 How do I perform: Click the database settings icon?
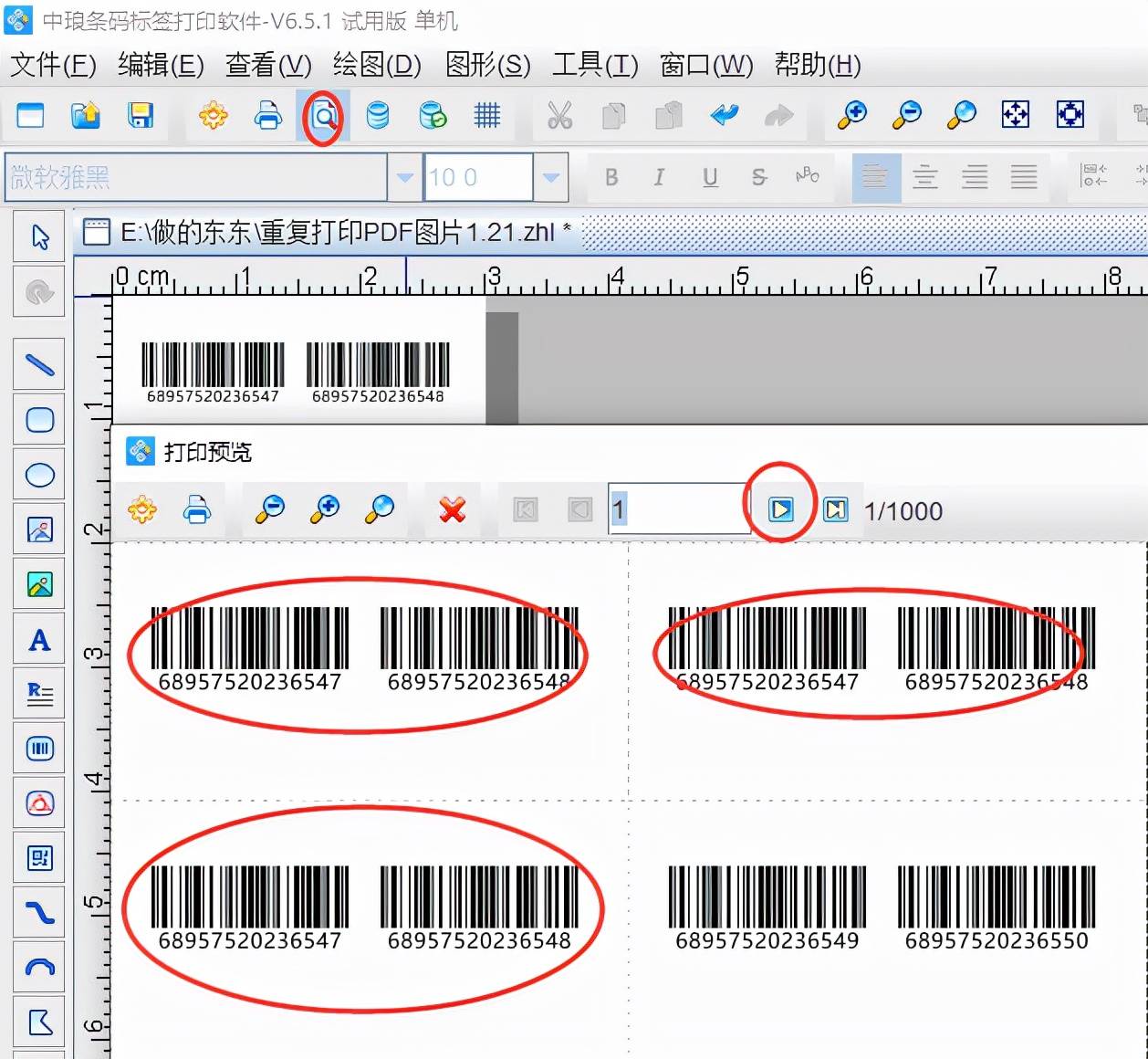(377, 116)
